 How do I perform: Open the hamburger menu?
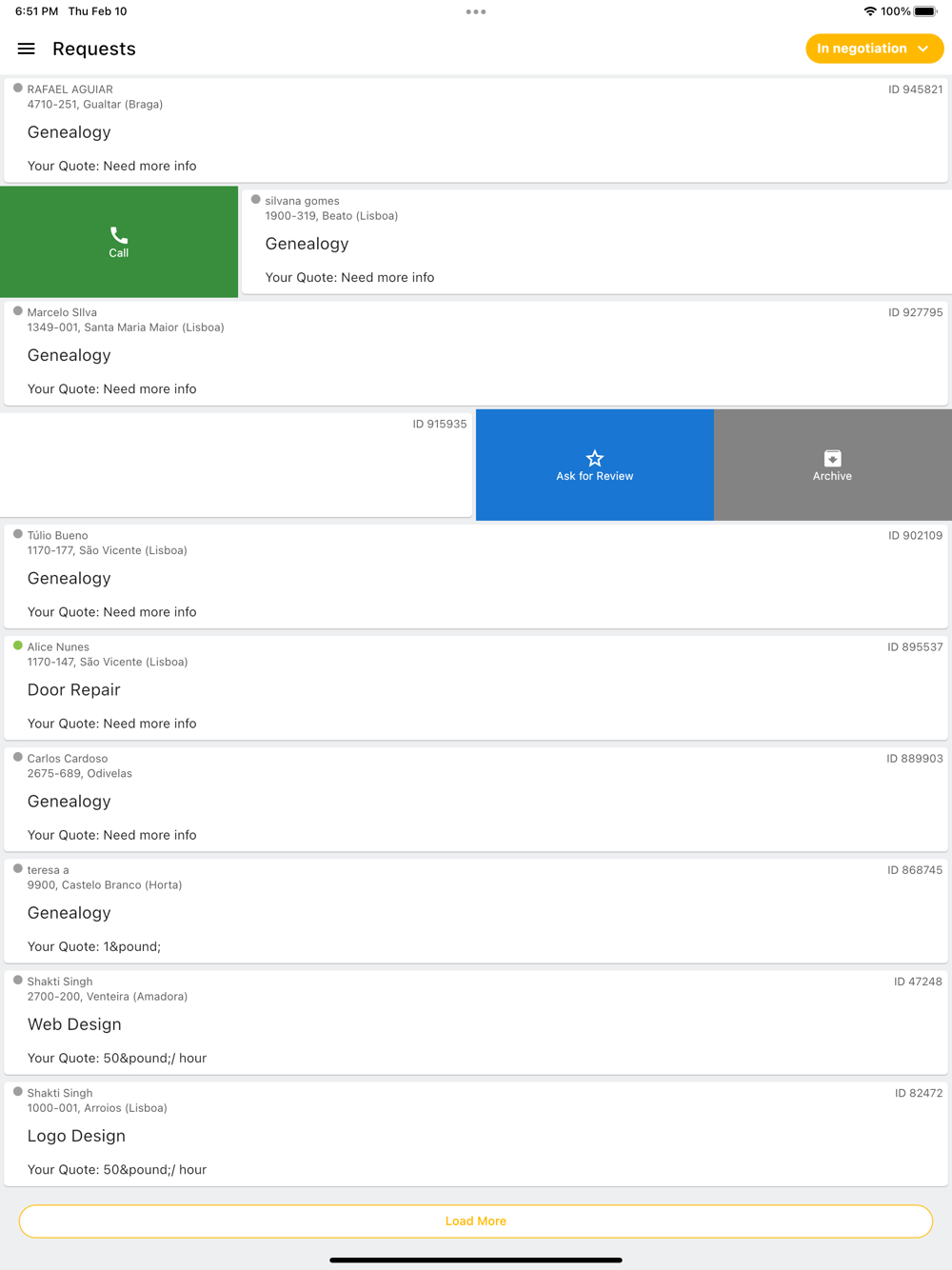(x=27, y=49)
